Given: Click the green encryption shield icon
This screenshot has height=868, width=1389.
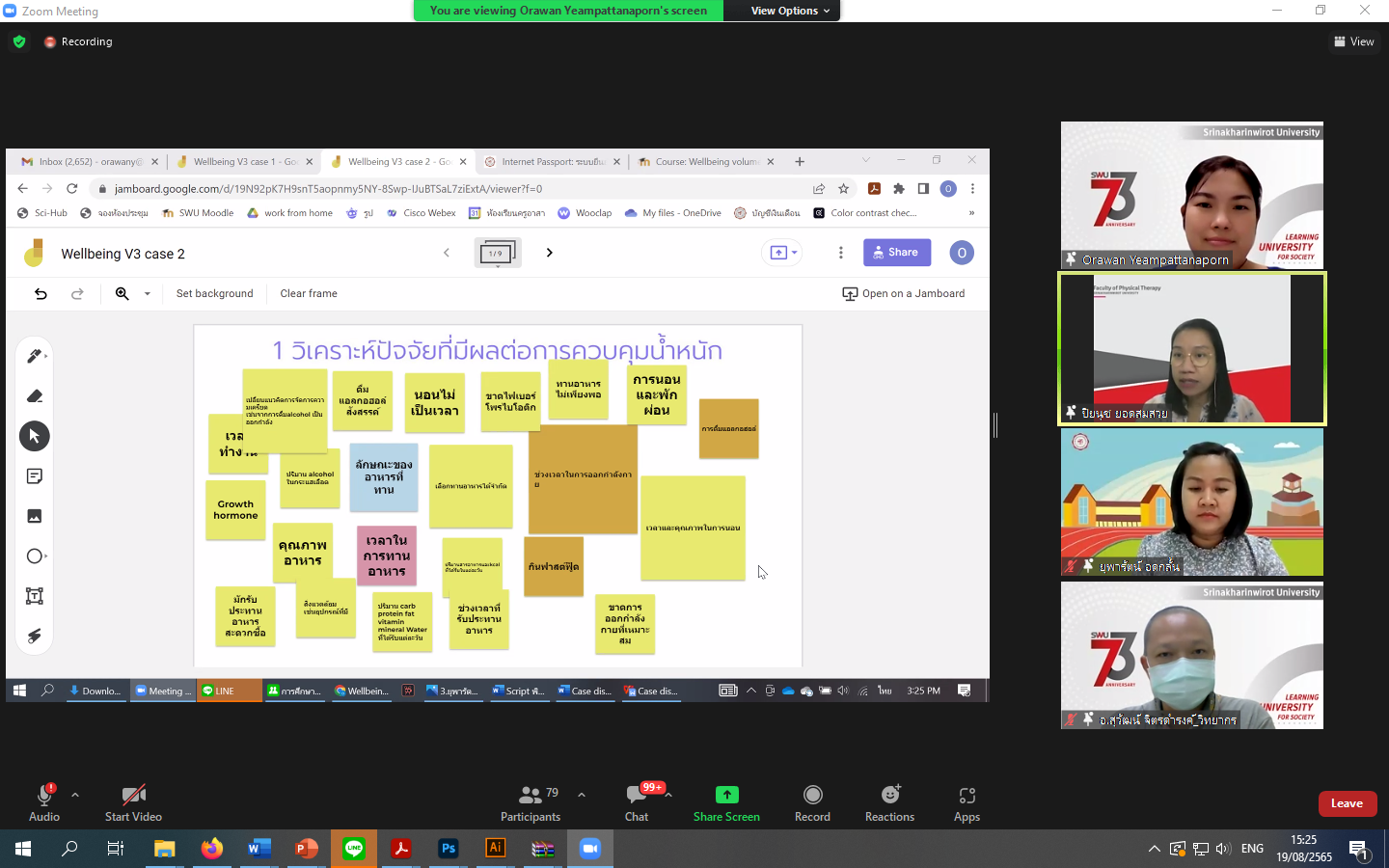Looking at the screenshot, I should click(19, 41).
